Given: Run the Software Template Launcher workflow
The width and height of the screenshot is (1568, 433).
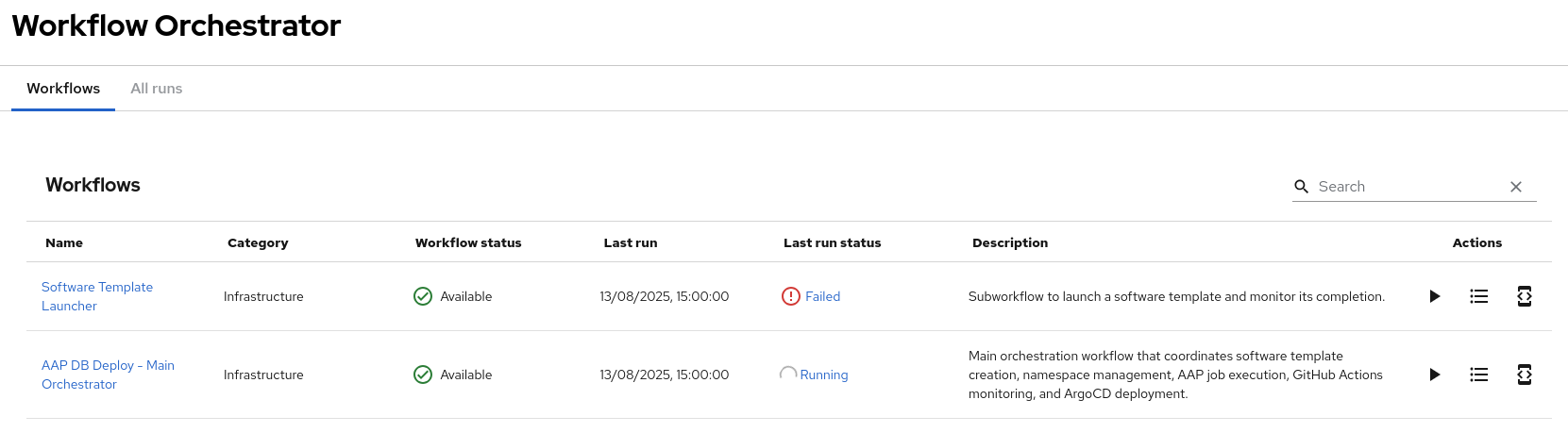Looking at the screenshot, I should pos(1435,296).
